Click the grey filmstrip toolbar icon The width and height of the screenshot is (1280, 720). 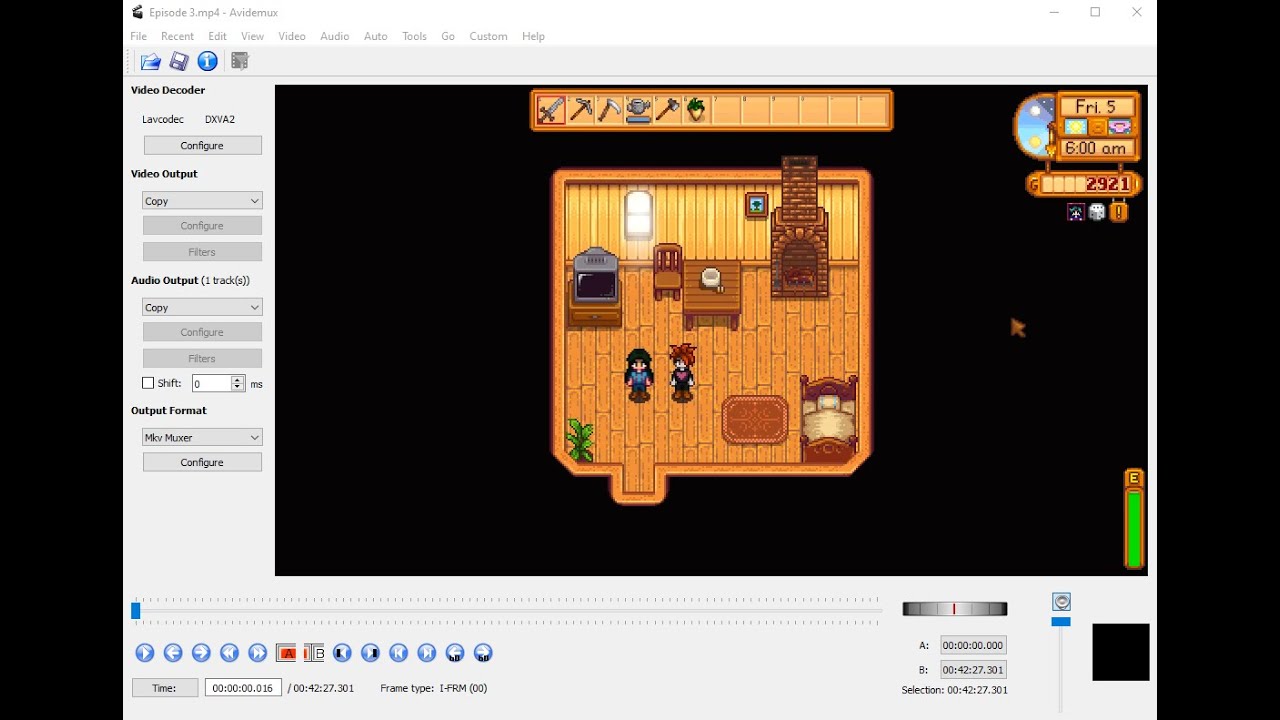point(240,62)
